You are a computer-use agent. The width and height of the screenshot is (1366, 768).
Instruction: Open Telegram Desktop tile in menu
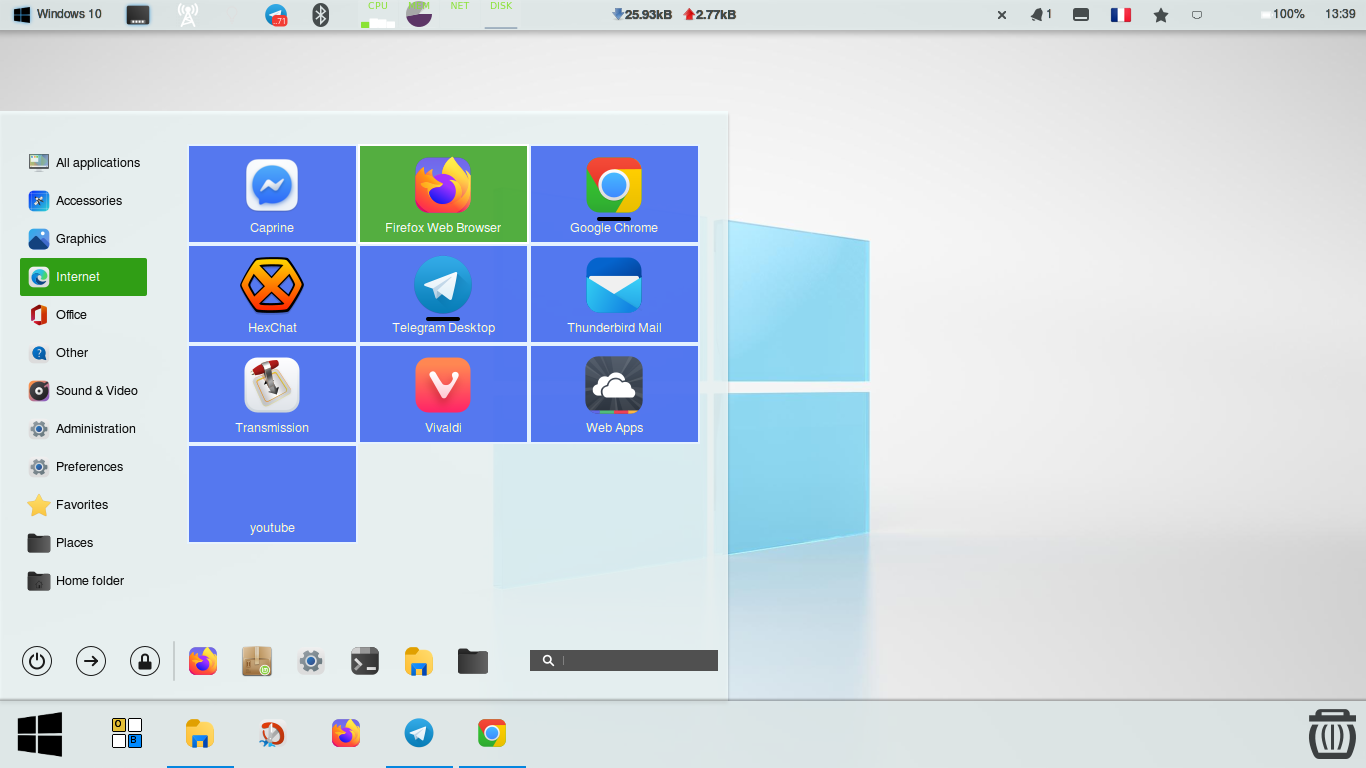pos(443,294)
